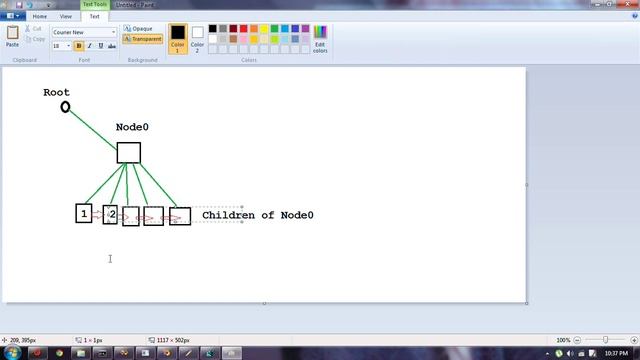640x360 pixels.
Task: Pick the gray color swatch
Action: [x=223, y=28]
